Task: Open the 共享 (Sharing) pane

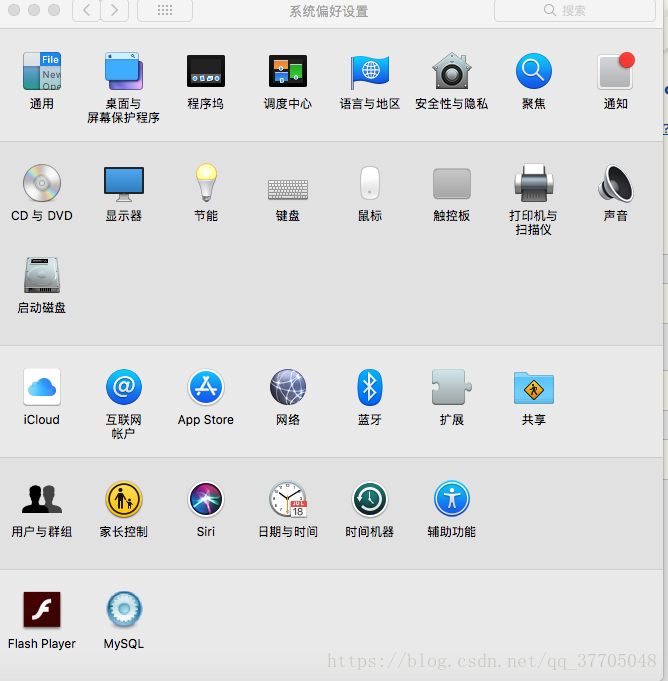Action: click(x=534, y=388)
